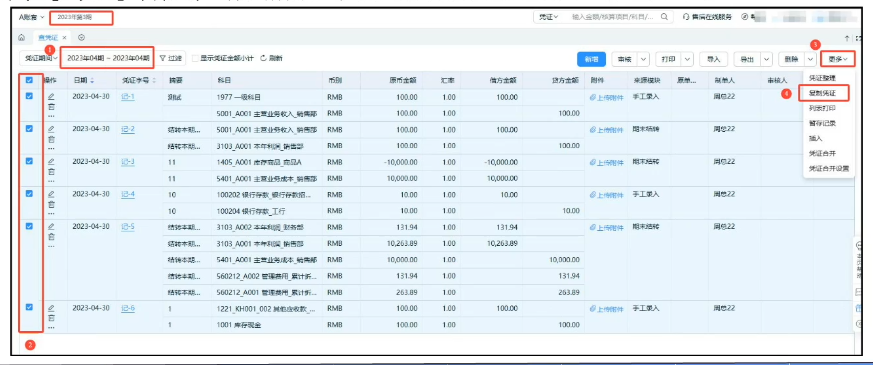873x365 pixels.
Task: Delete voucher 记-3 with trash icon
Action: click(x=51, y=172)
